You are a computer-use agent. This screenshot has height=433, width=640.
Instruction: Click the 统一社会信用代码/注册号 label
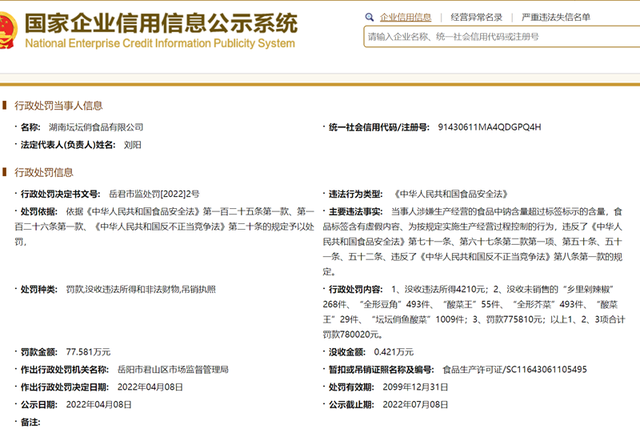click(x=379, y=127)
